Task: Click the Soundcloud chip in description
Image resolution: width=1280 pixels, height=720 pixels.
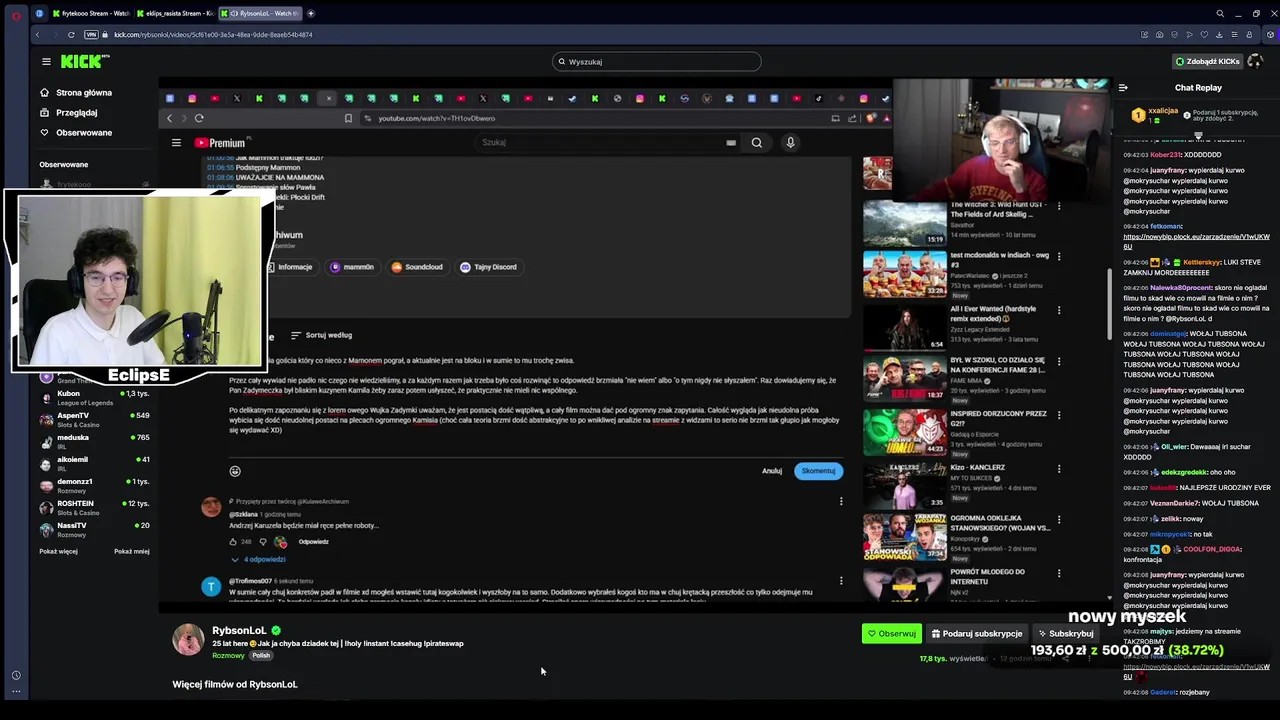Action: (417, 267)
